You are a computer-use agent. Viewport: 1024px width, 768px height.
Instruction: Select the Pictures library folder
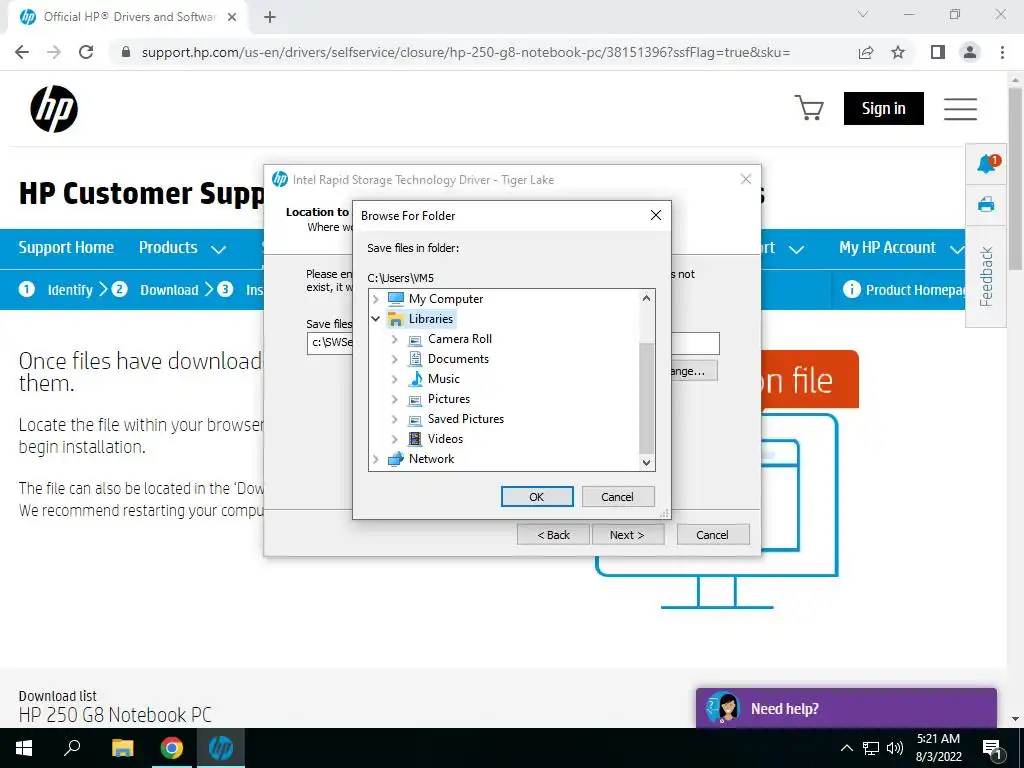coord(449,399)
